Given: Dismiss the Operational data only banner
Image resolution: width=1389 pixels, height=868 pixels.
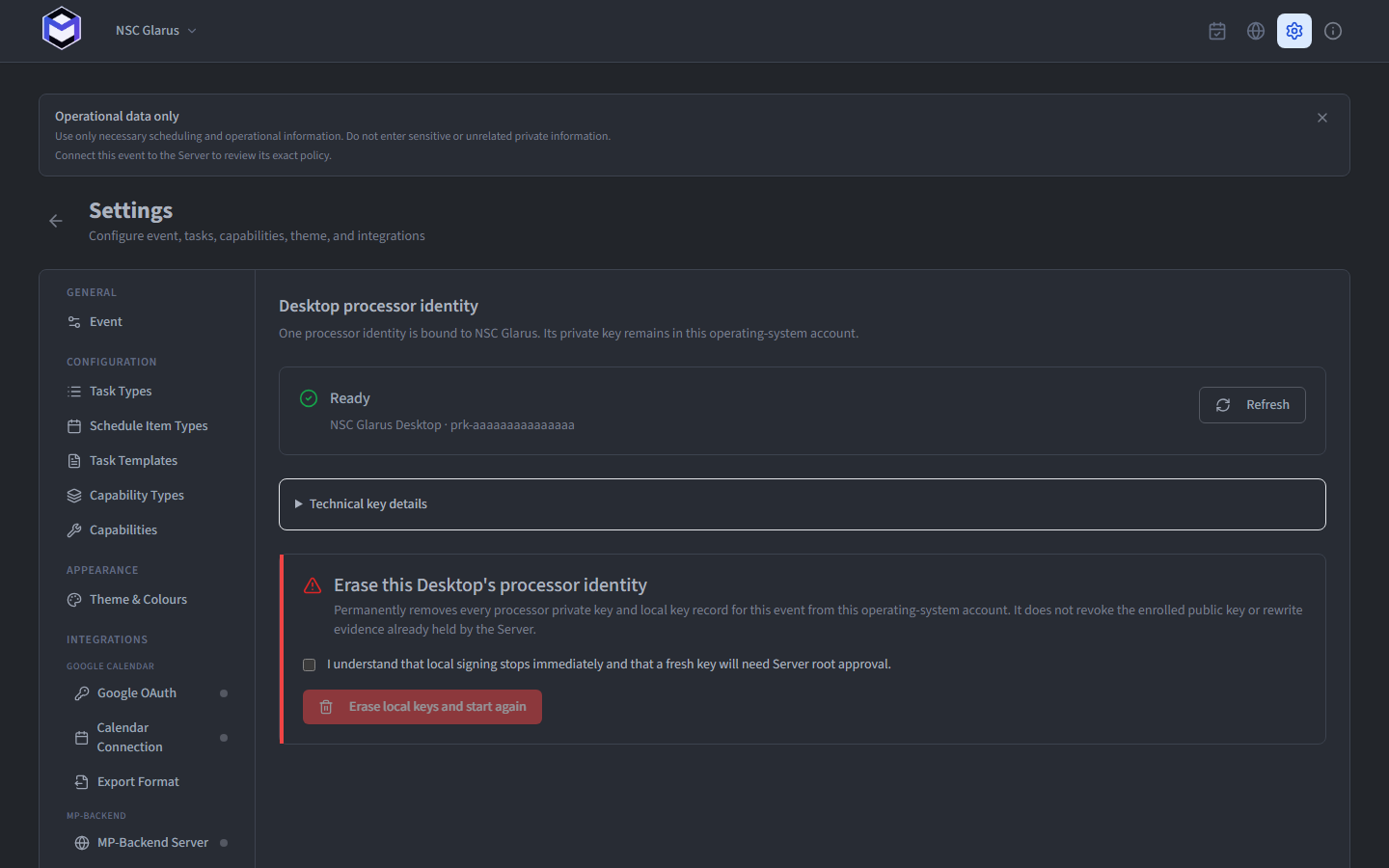Looking at the screenshot, I should (1322, 118).
